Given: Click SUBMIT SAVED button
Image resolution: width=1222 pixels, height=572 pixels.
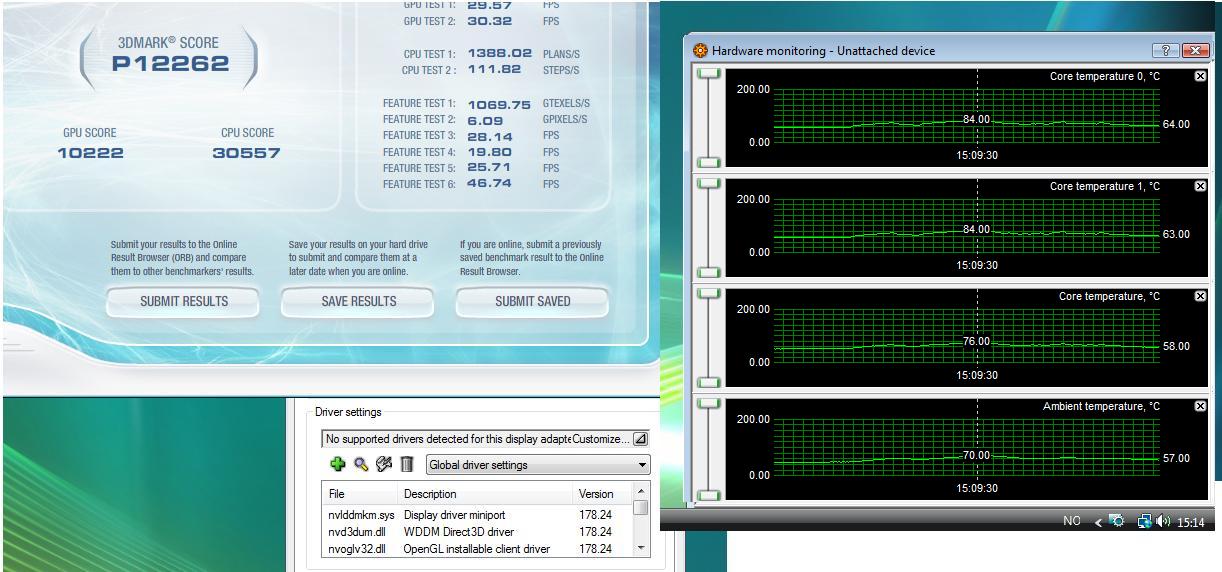Looking at the screenshot, I should coord(533,301).
